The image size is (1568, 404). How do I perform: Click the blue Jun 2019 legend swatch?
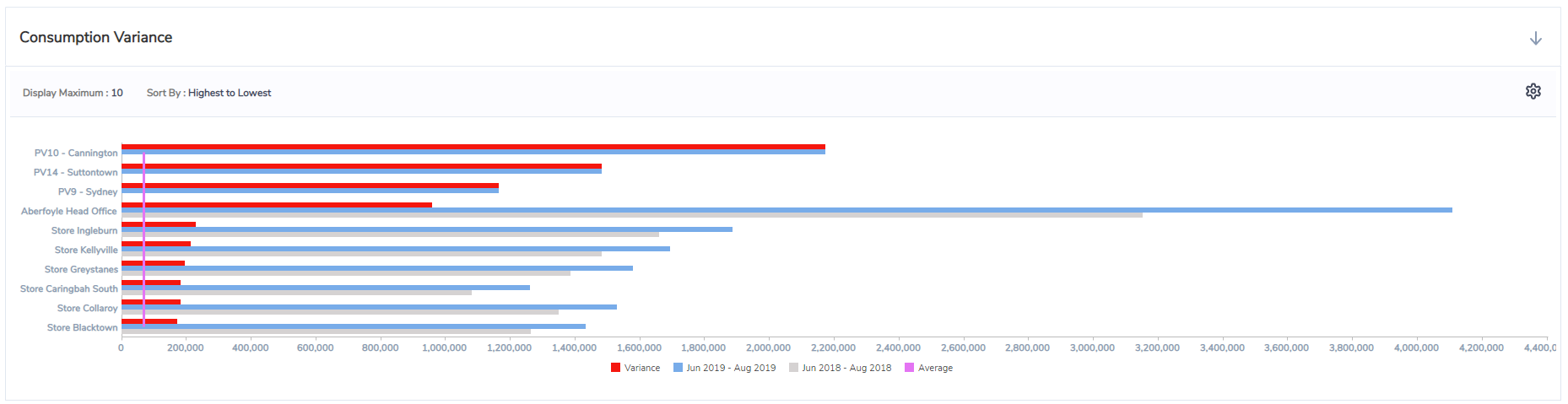679,368
